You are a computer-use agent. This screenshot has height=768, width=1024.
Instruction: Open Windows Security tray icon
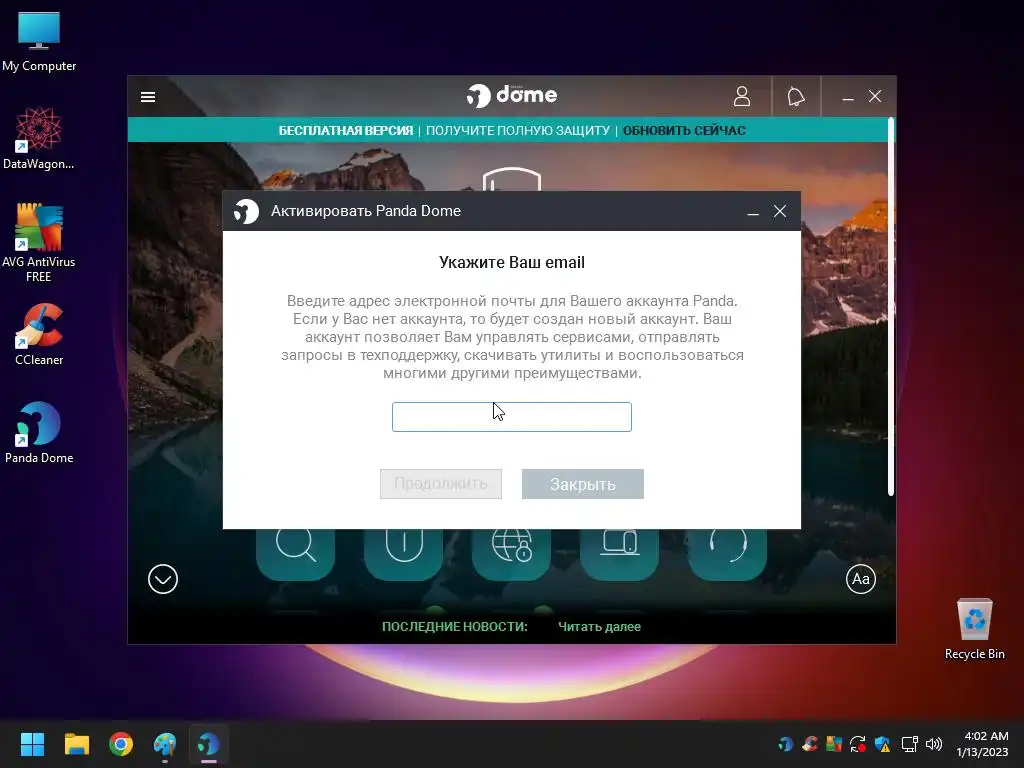click(x=882, y=744)
